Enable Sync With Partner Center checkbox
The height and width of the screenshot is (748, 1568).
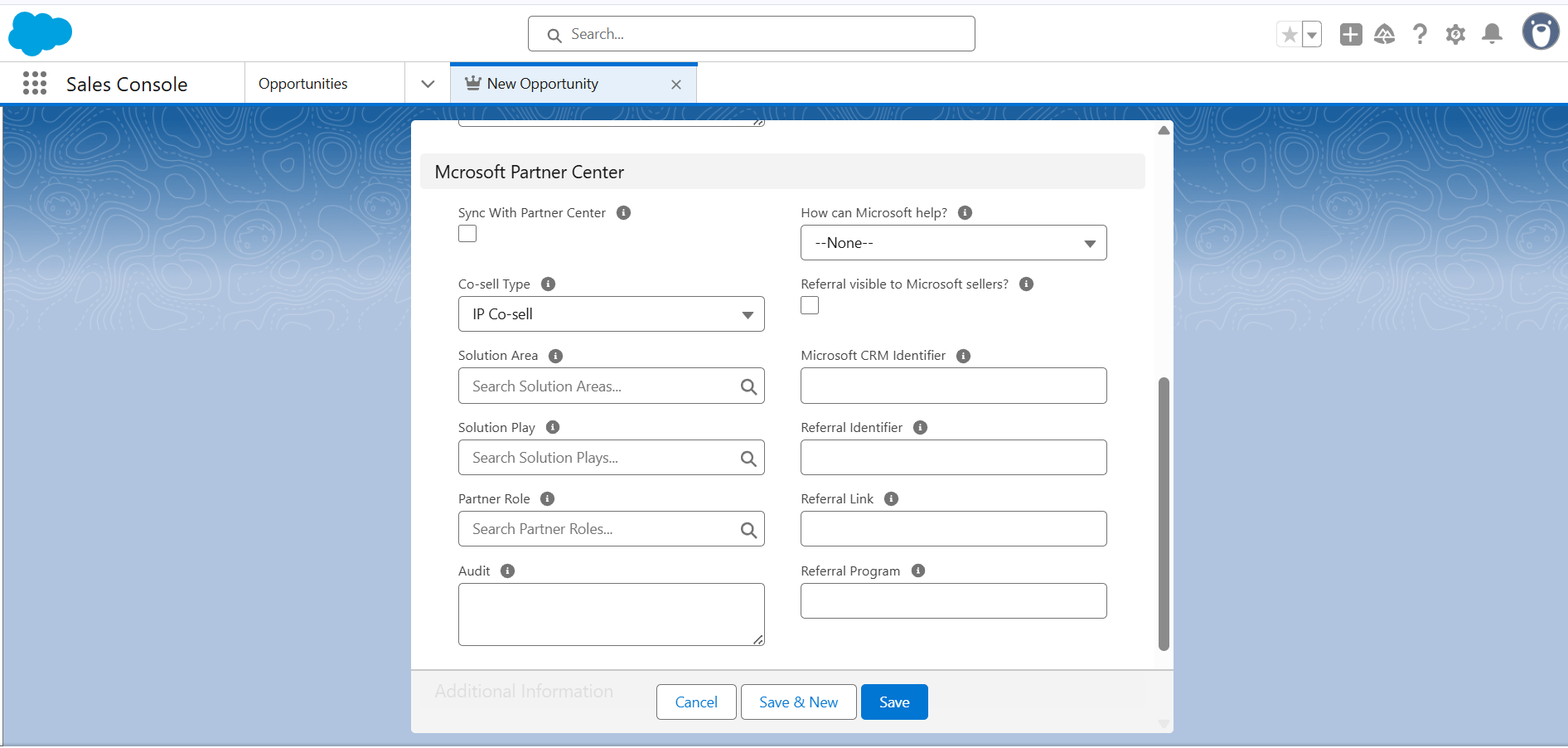click(467, 234)
